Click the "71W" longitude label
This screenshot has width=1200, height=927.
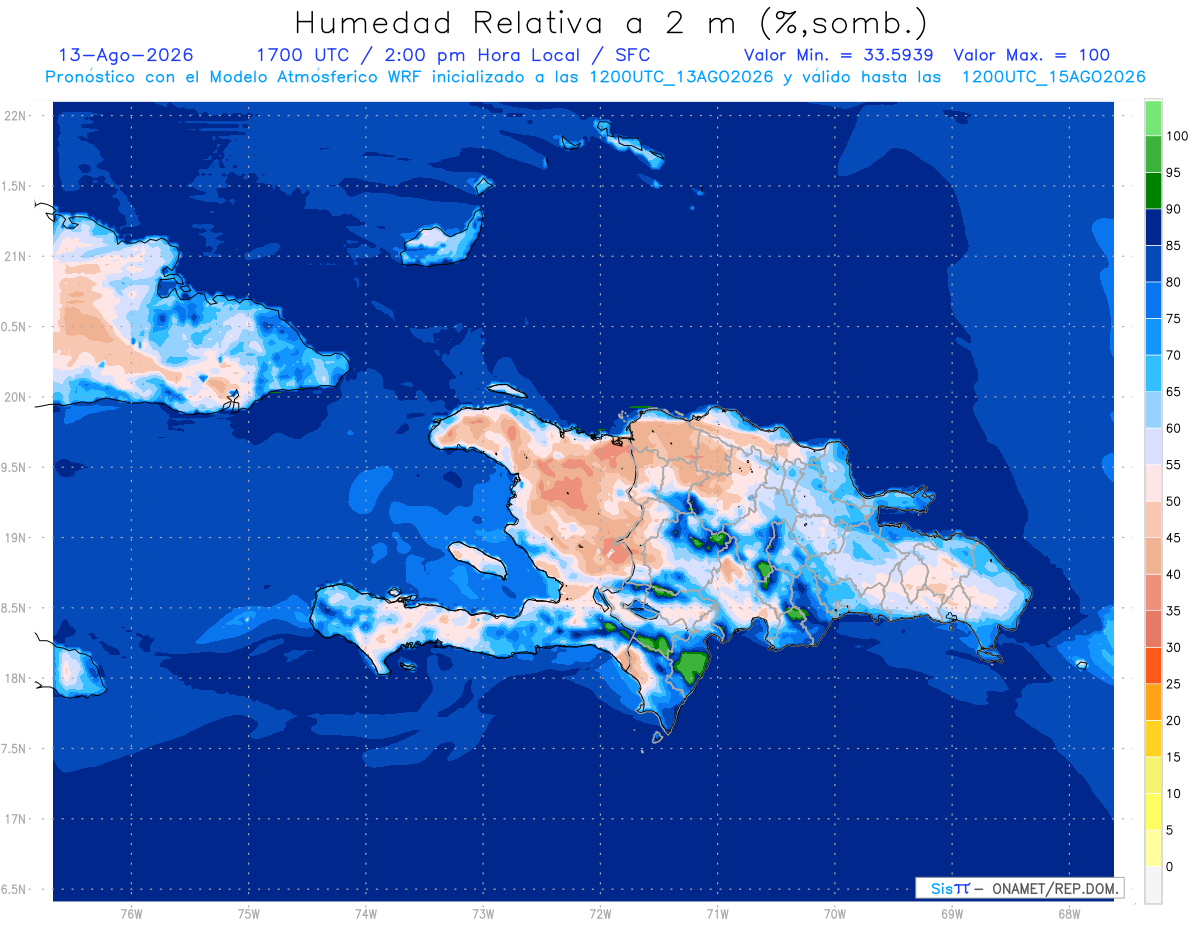click(x=717, y=914)
